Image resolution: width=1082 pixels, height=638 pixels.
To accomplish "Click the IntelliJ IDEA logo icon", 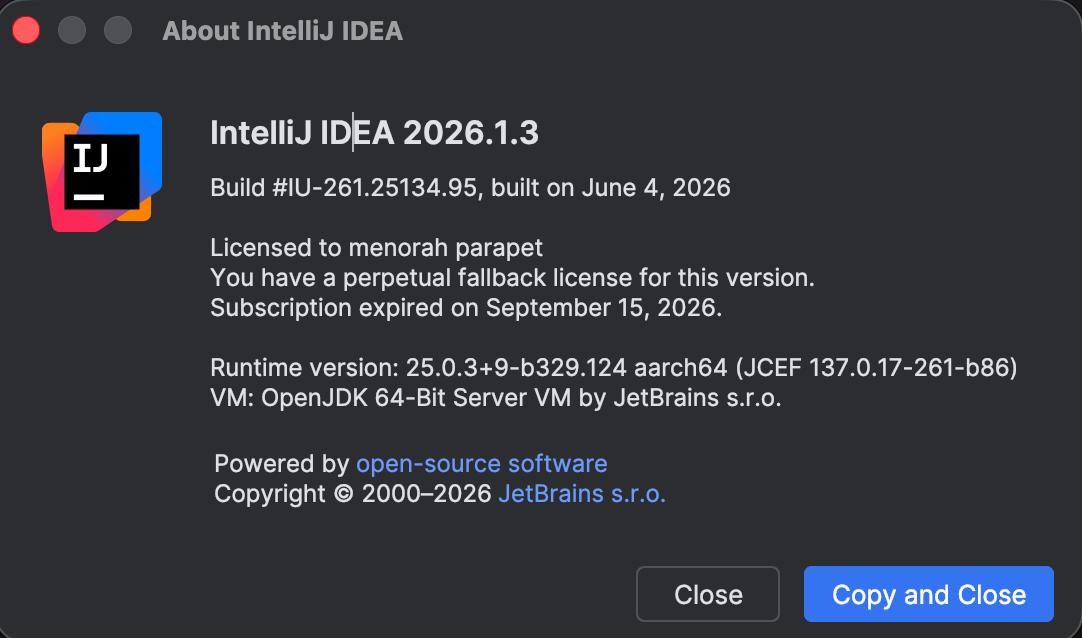I will [x=102, y=172].
